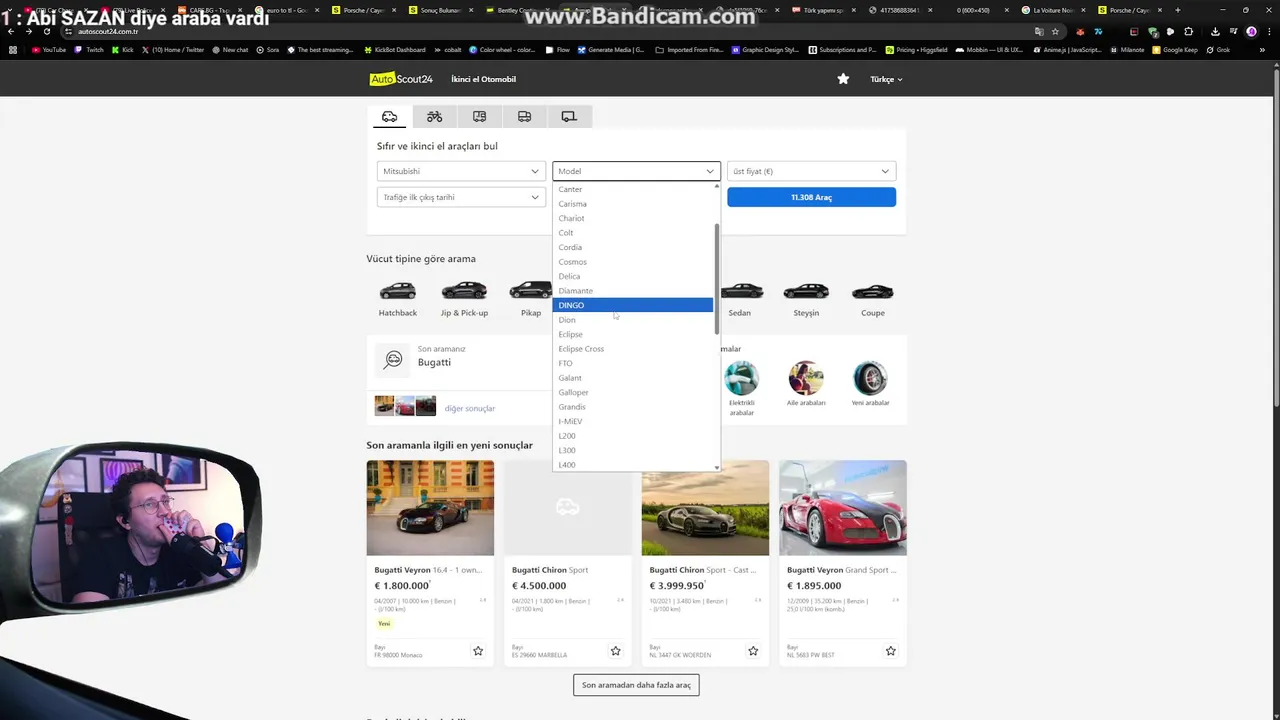Switch to the motorhome vehicle tab
This screenshot has height=720, width=1280.
pos(479,117)
